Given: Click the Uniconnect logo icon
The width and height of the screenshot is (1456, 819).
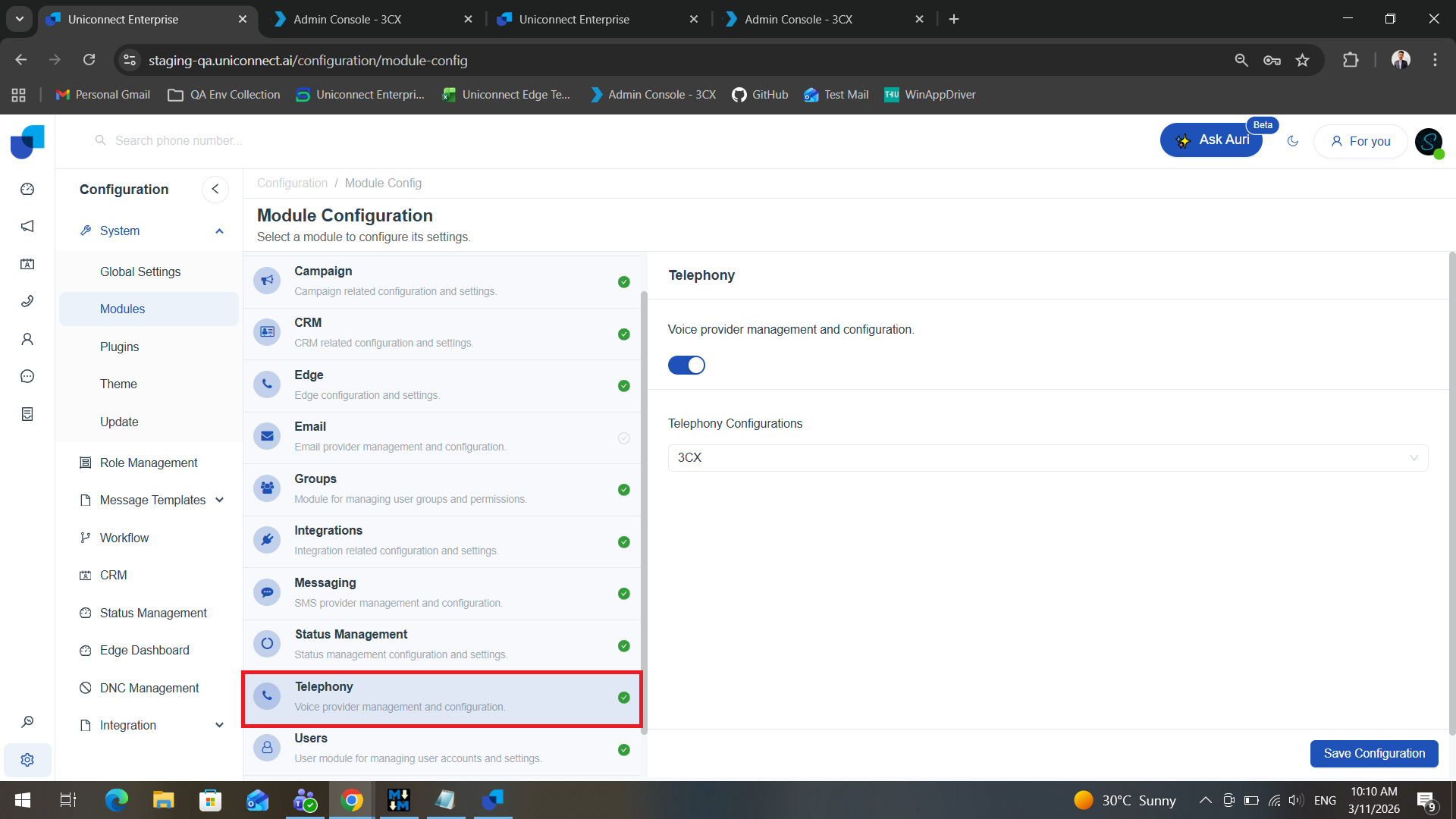Looking at the screenshot, I should 27,142.
